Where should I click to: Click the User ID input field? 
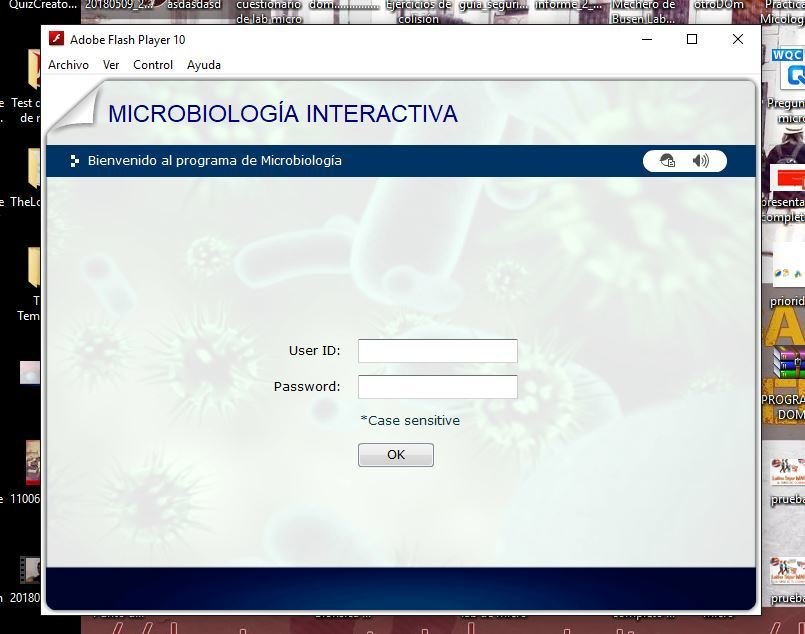437,351
